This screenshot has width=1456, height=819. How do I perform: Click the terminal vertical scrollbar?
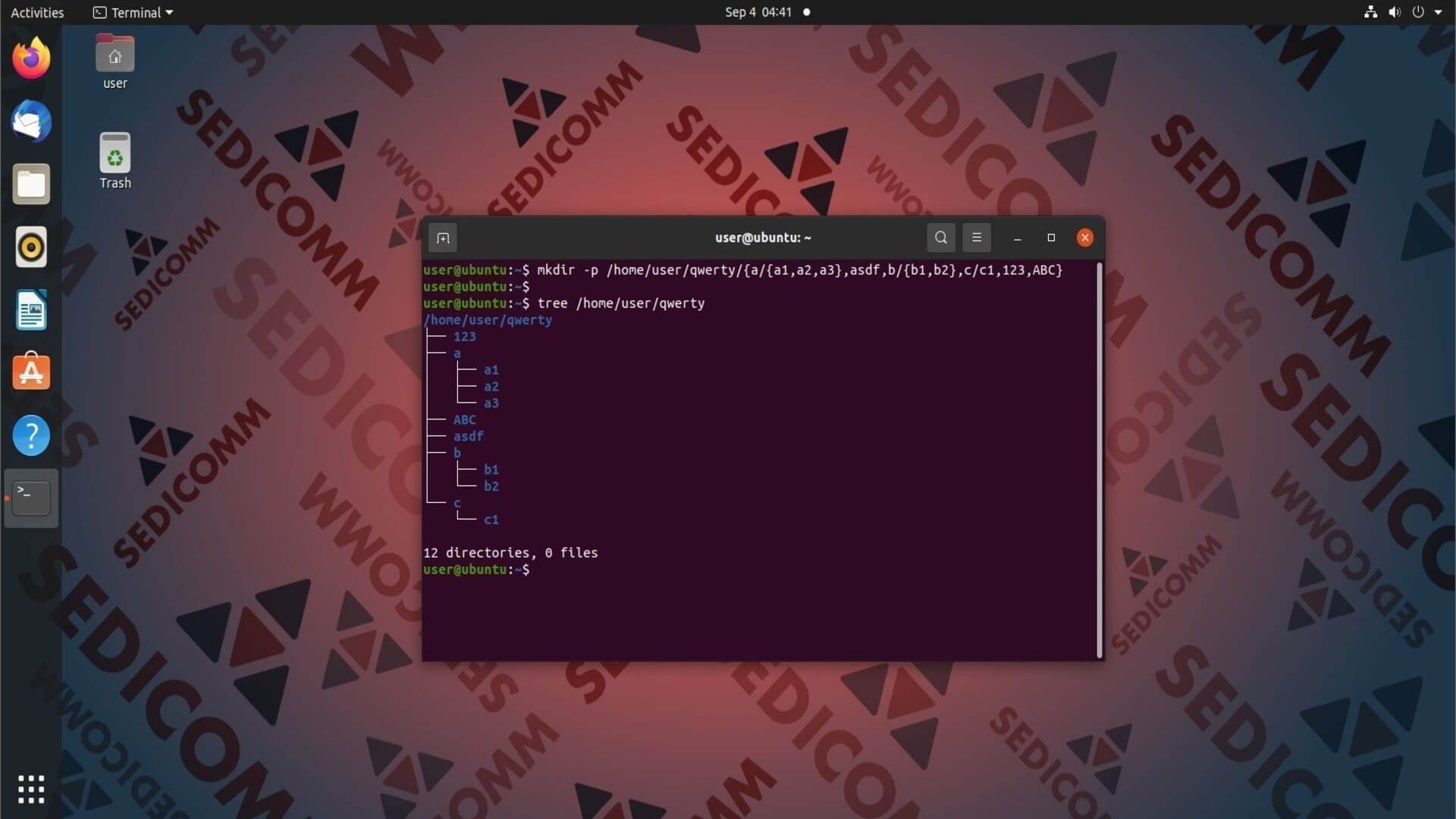click(1099, 460)
